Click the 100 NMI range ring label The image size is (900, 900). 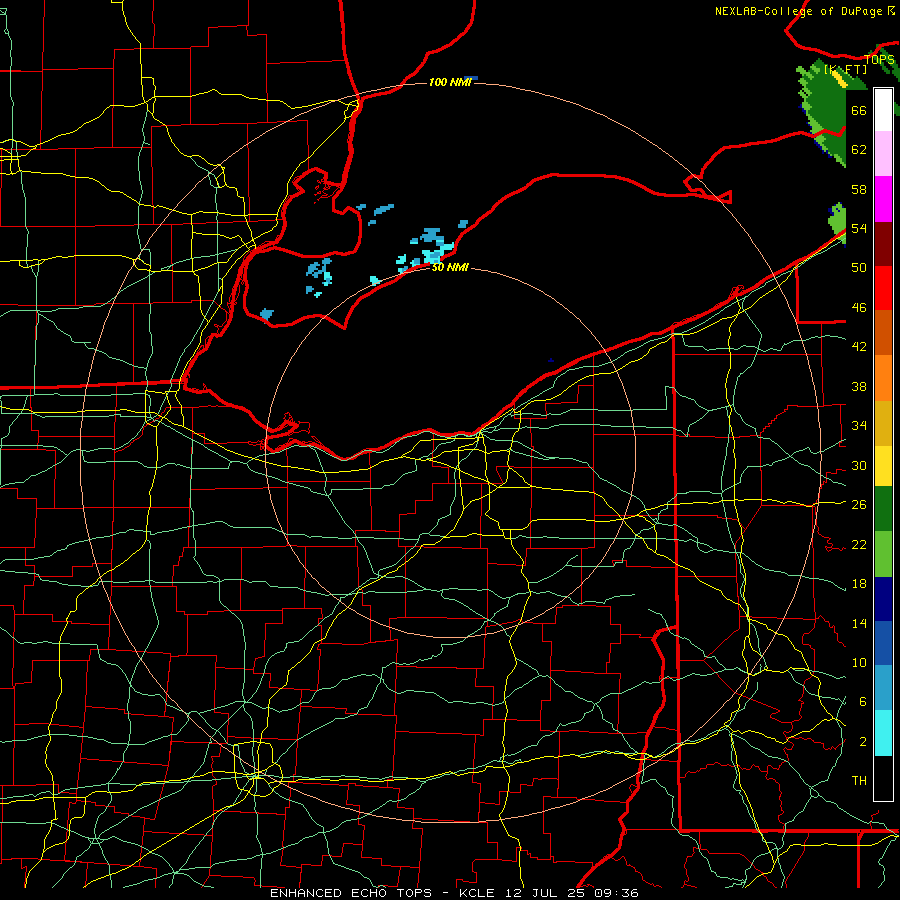coord(450,82)
